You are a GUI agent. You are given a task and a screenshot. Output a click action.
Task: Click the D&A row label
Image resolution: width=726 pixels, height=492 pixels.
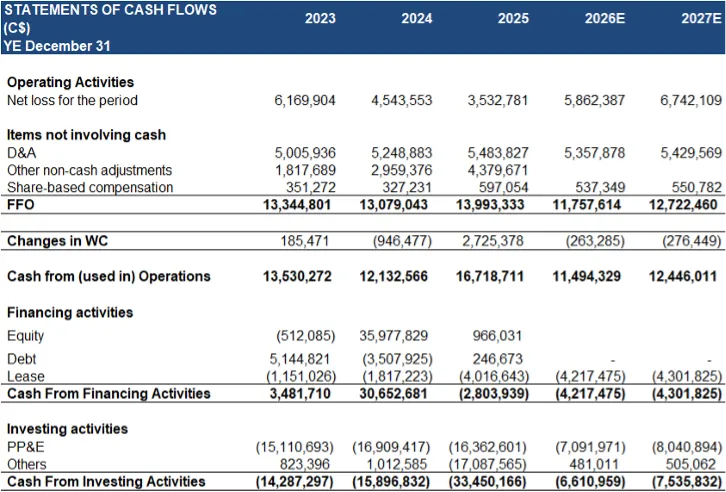(20, 153)
